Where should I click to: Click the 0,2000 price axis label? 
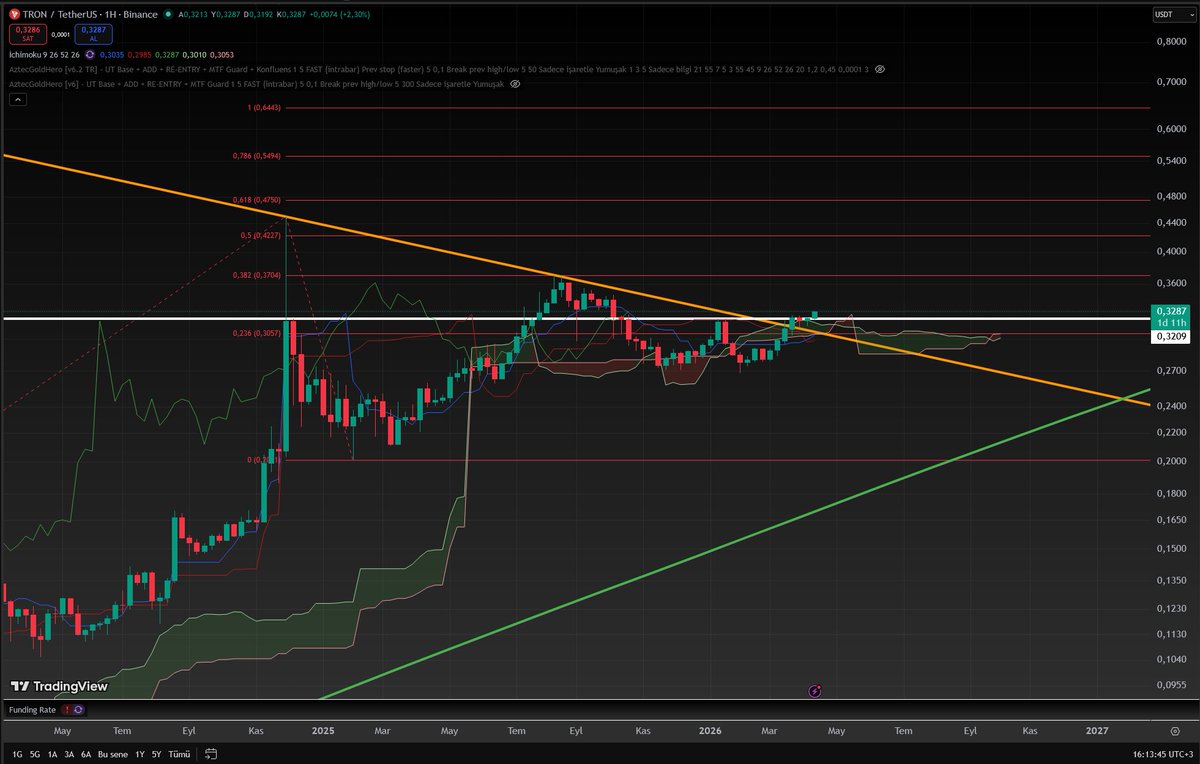[1171, 461]
